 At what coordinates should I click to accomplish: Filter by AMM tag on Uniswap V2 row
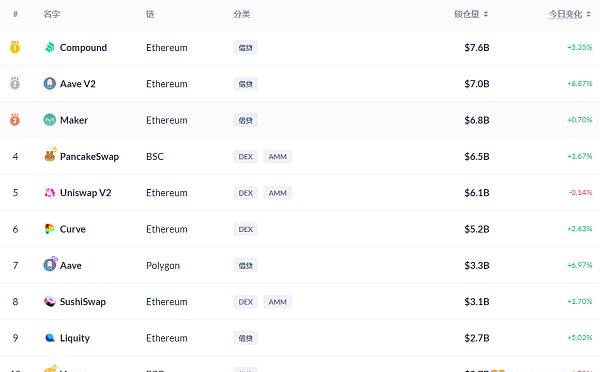pos(277,193)
